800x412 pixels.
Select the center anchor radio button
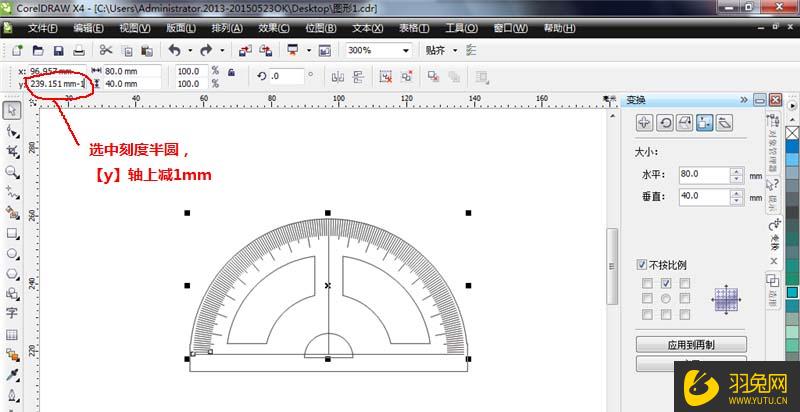[665, 299]
